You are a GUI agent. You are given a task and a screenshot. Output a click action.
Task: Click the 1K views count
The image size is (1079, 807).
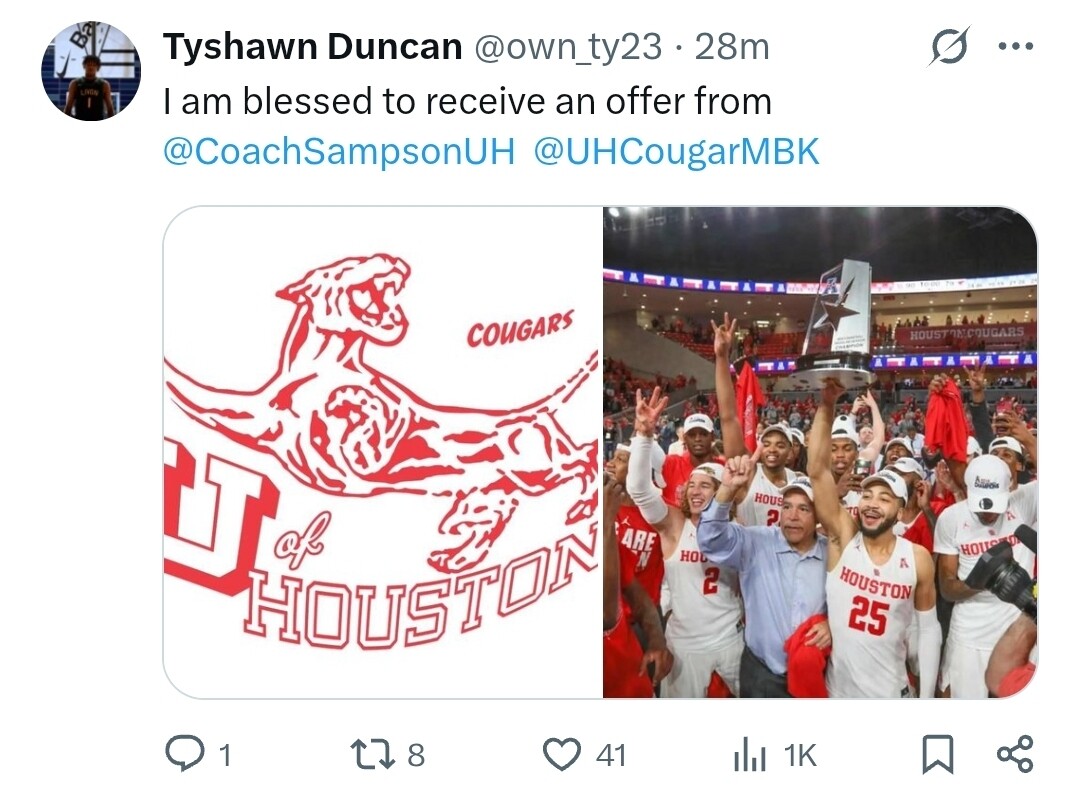[800, 755]
